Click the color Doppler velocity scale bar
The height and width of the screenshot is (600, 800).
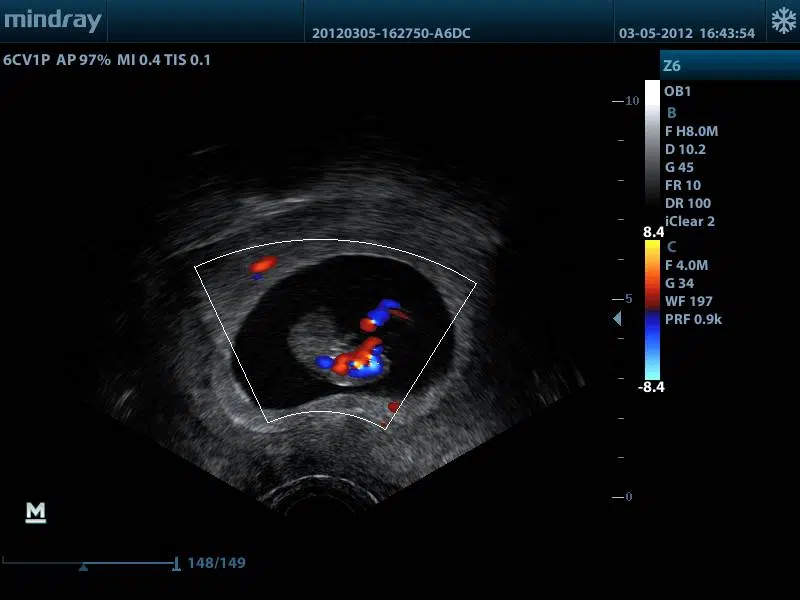click(x=651, y=310)
